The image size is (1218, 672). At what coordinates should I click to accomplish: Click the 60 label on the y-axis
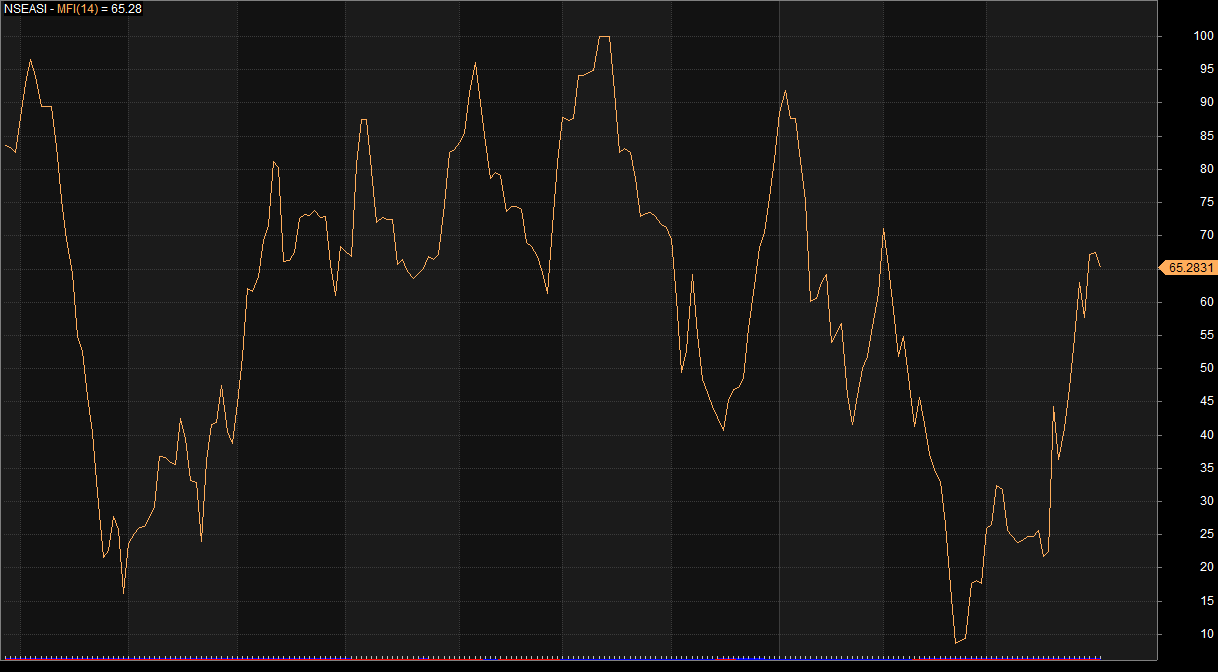(x=1204, y=302)
